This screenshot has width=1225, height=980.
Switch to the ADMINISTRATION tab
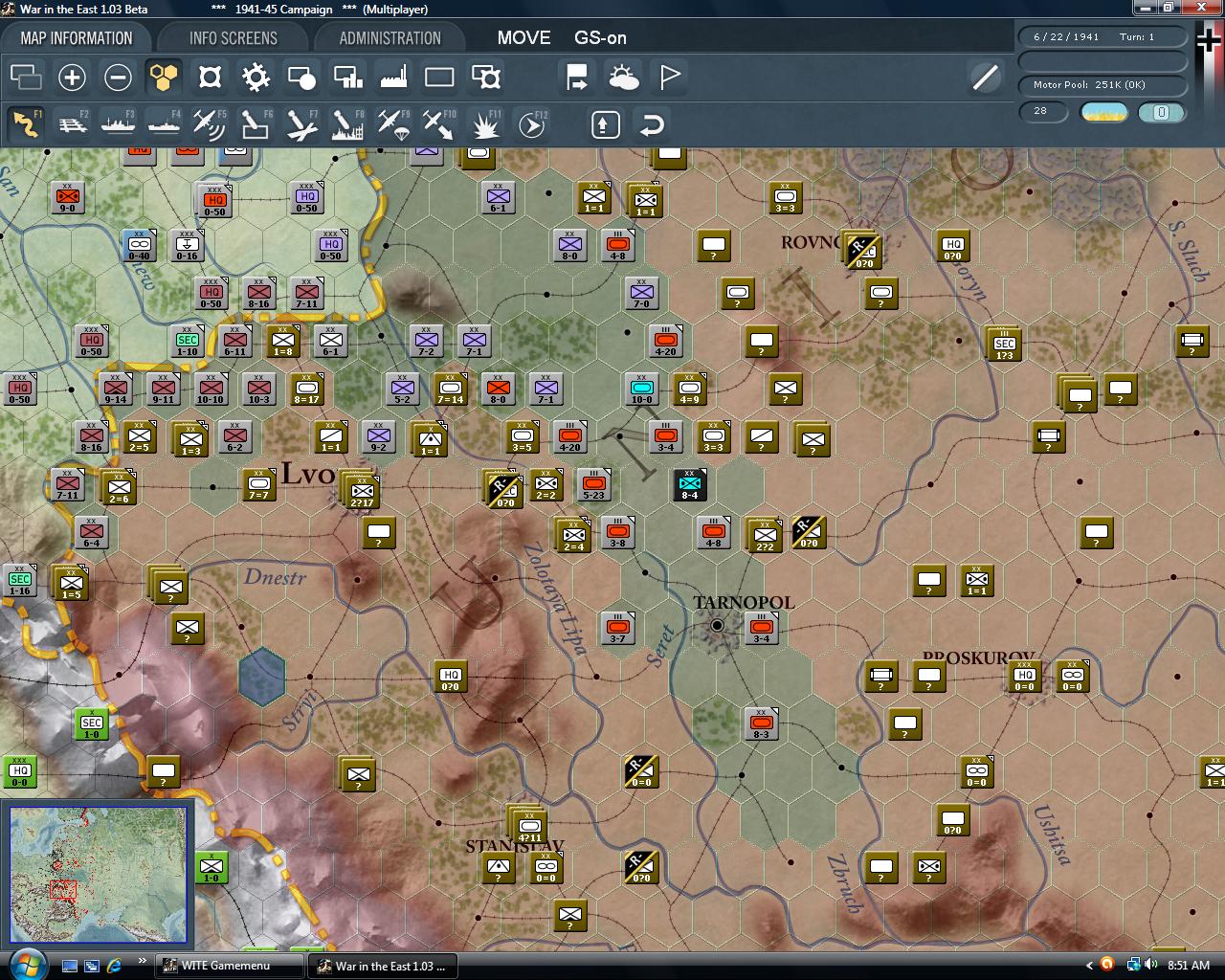click(x=390, y=37)
